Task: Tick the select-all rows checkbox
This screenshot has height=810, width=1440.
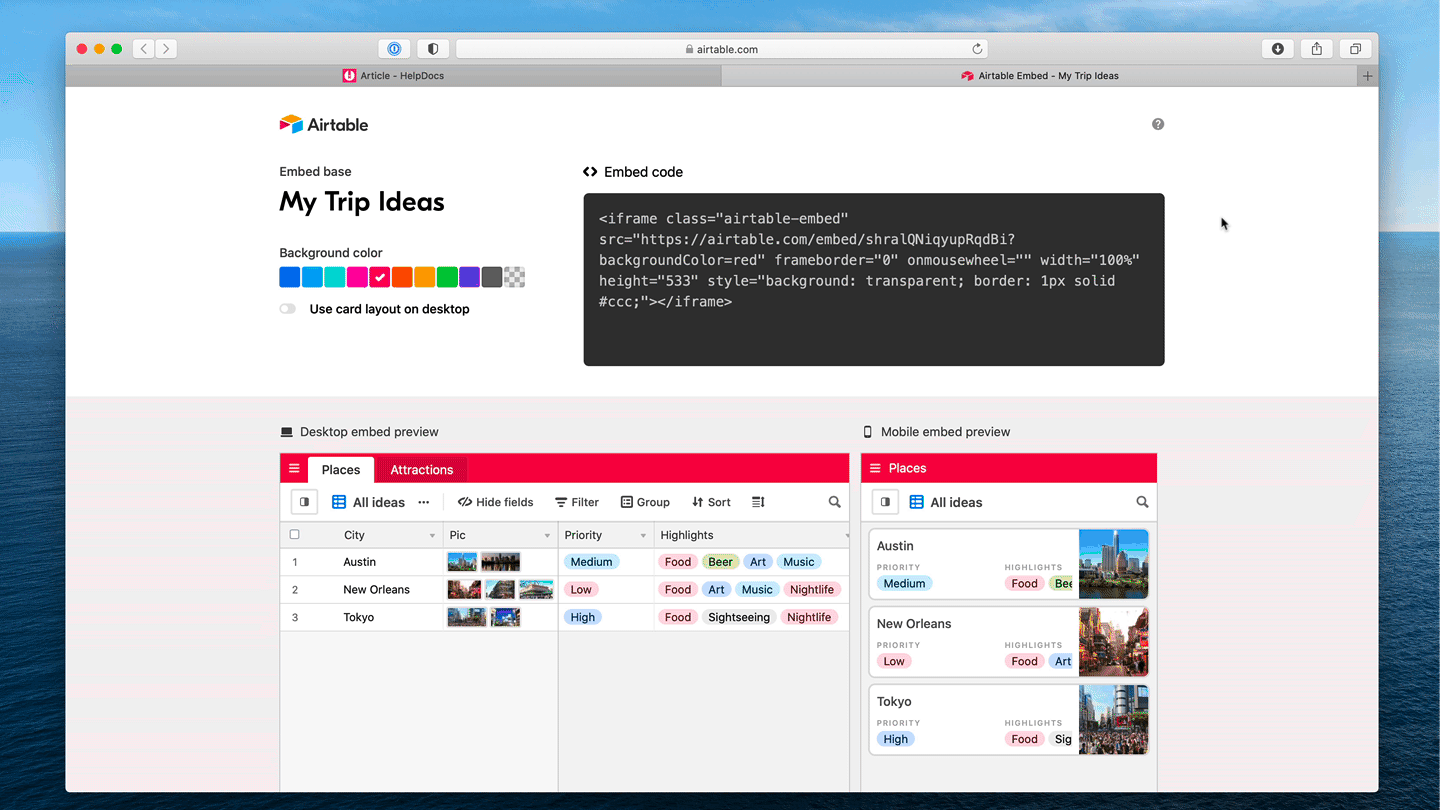Action: 294,535
